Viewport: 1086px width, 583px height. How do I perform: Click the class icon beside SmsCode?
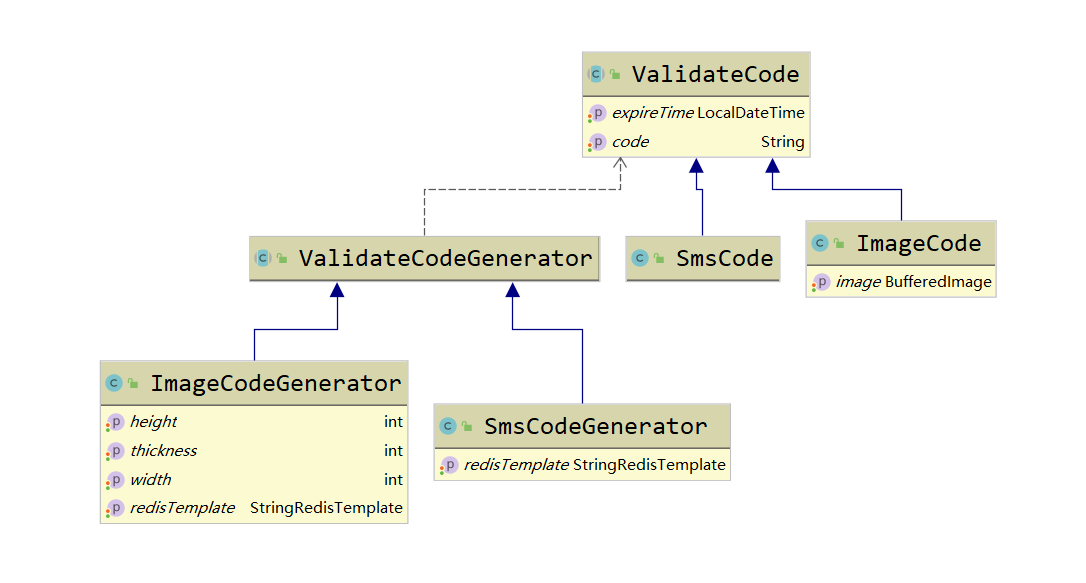pyautogui.click(x=640, y=258)
